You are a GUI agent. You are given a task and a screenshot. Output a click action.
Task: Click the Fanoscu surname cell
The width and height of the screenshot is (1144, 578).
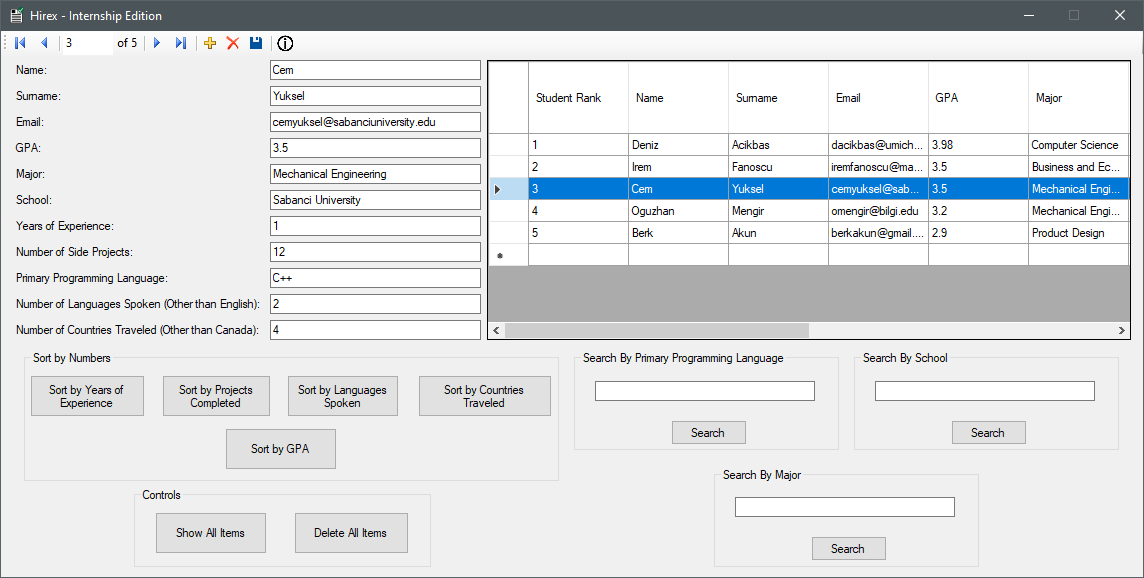tap(778, 166)
